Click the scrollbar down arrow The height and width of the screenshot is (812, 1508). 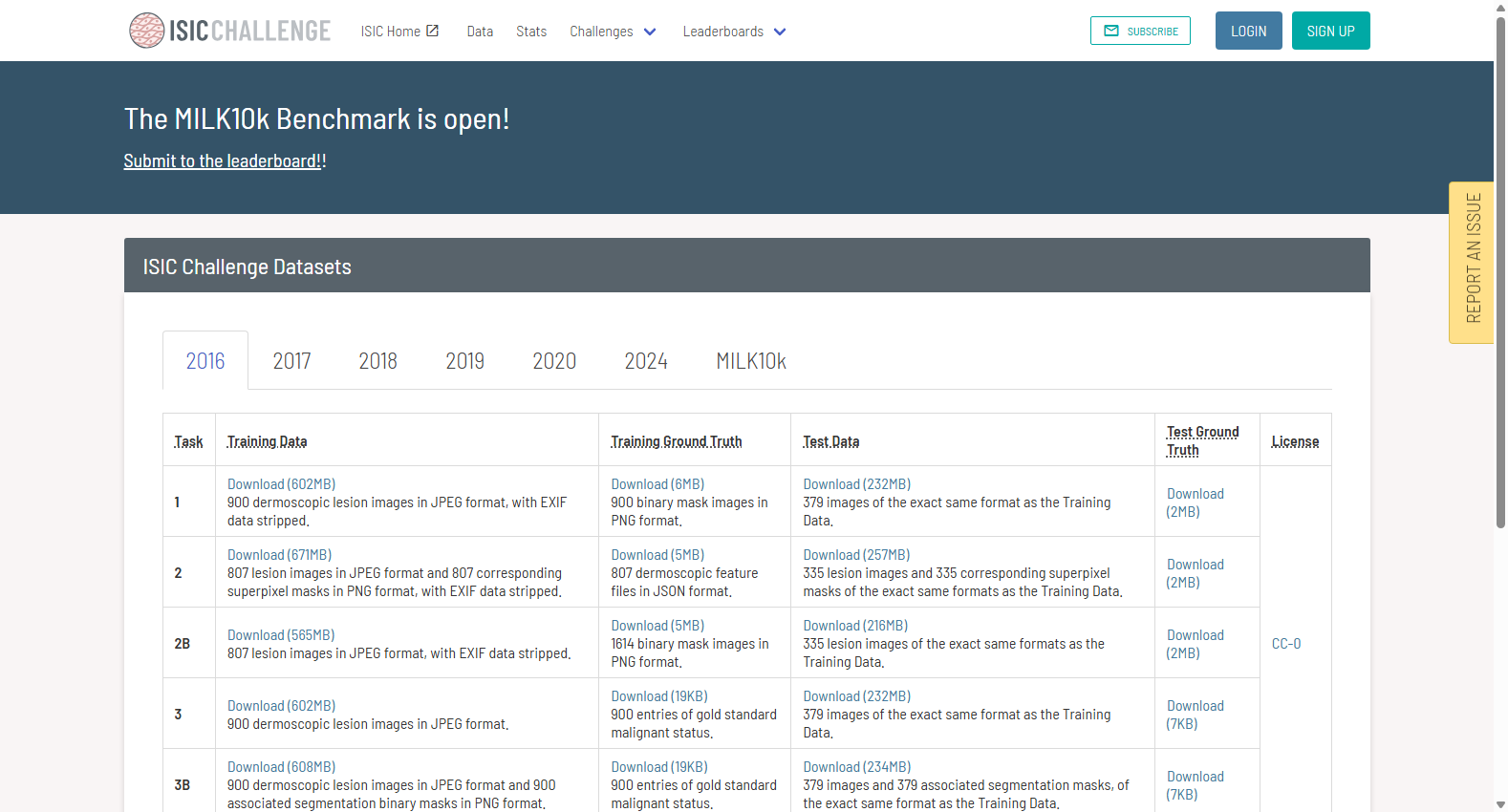1500,804
